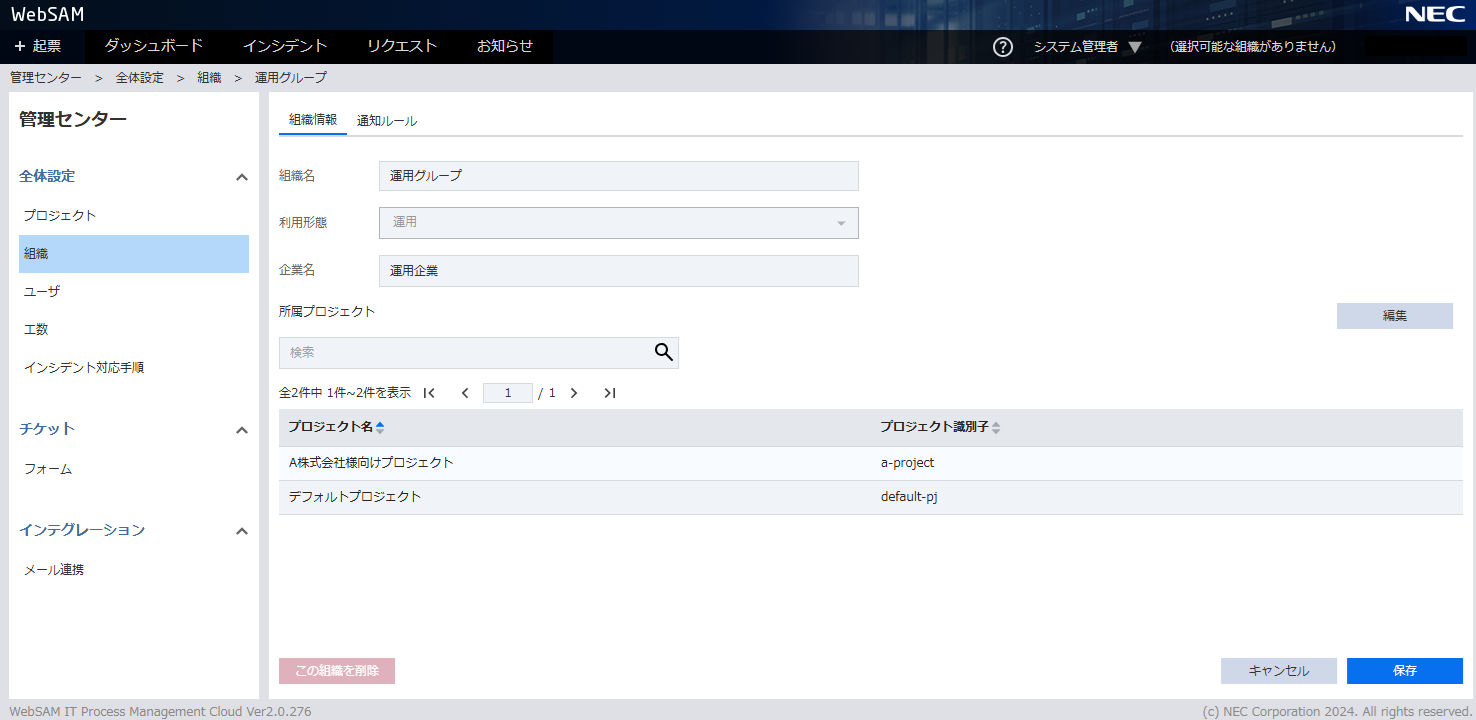
Task: Jump to last page of results
Action: click(x=609, y=393)
